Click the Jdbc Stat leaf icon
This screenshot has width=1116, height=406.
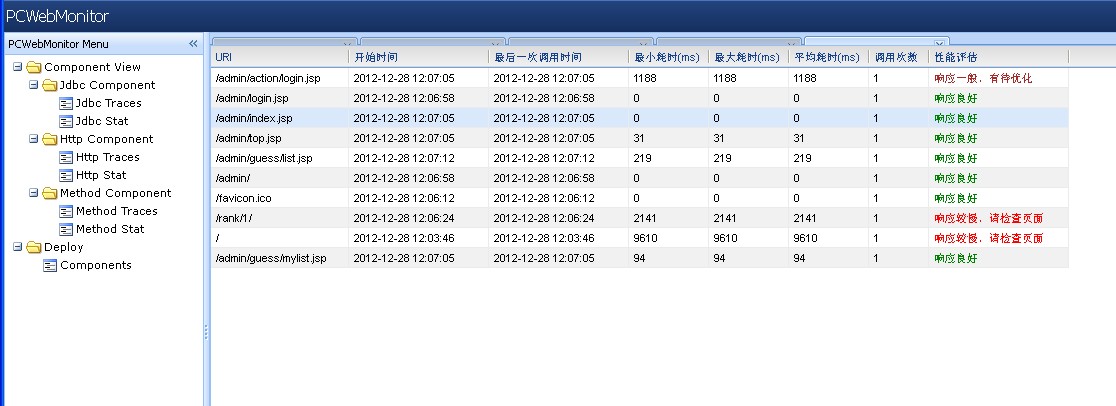click(67, 121)
